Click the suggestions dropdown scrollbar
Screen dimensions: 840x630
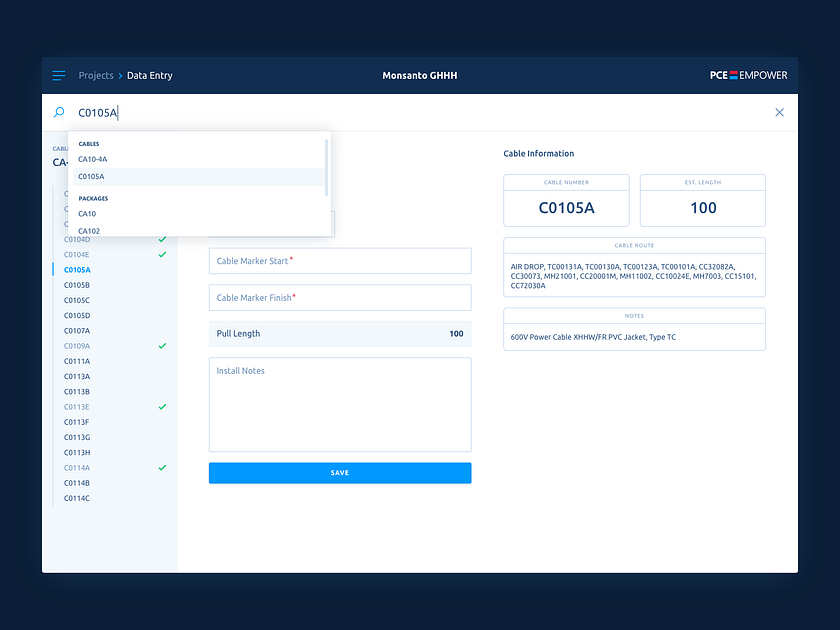(x=326, y=168)
